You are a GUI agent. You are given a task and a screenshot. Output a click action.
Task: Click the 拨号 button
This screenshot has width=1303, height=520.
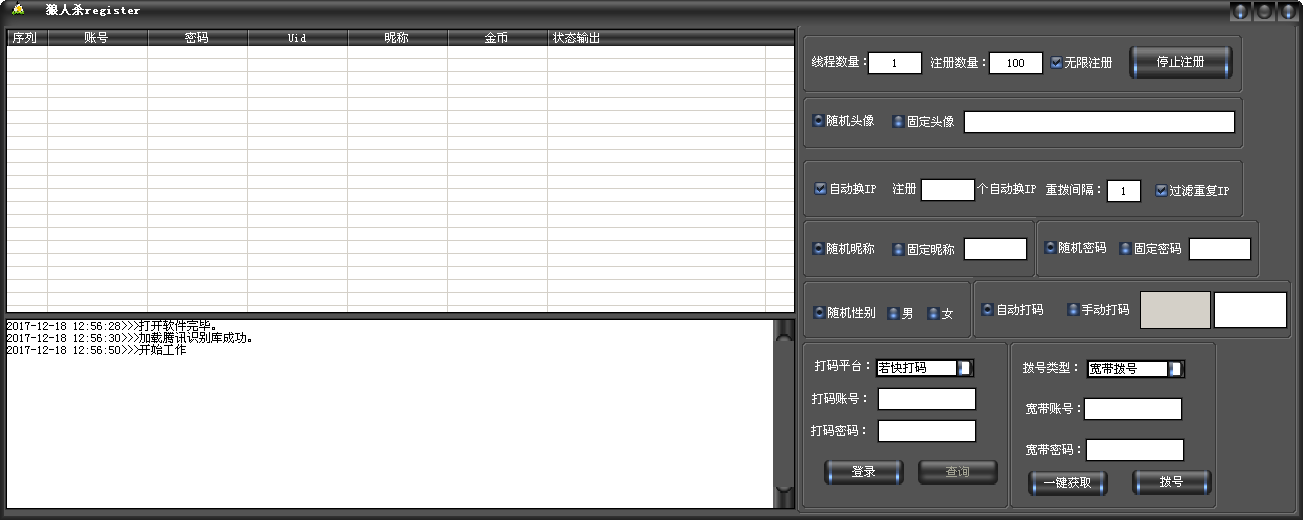(1172, 483)
